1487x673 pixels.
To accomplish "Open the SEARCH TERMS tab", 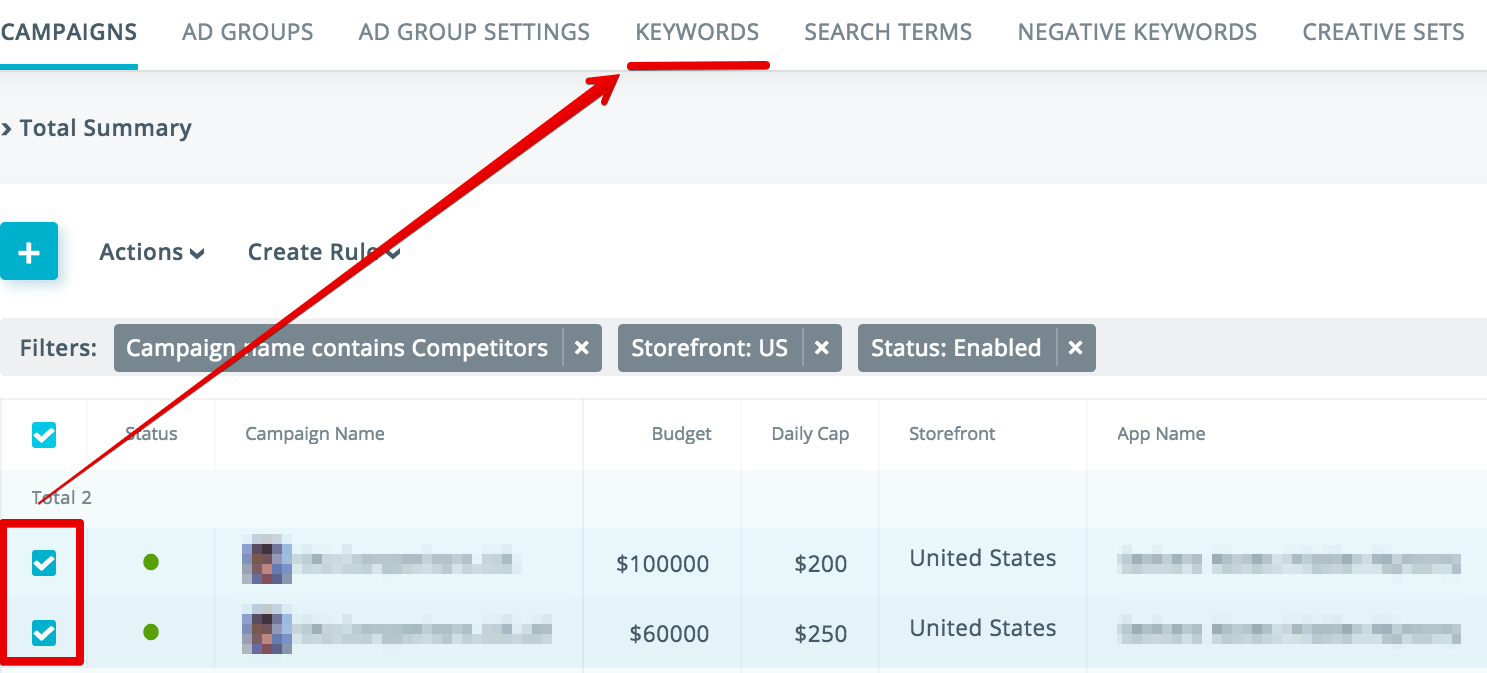I will 887,31.
